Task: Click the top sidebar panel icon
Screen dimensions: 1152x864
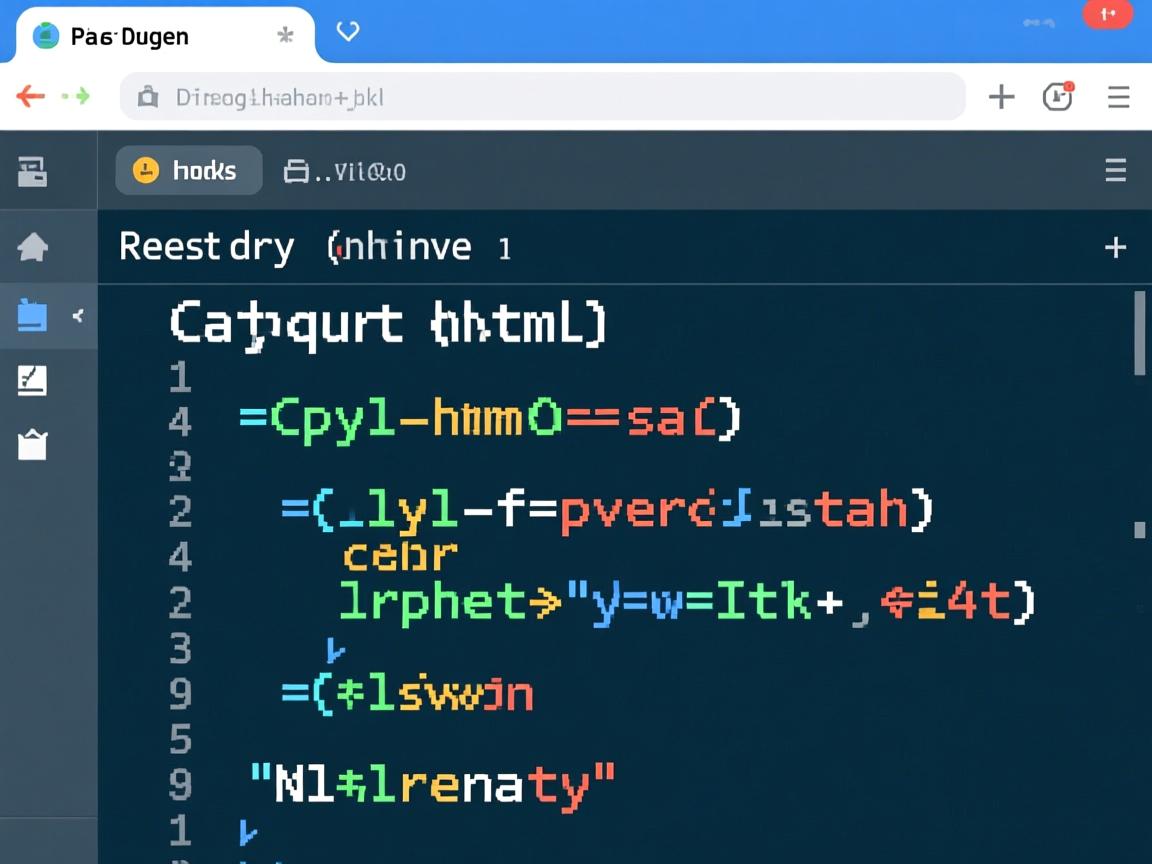Action: pyautogui.click(x=32, y=172)
